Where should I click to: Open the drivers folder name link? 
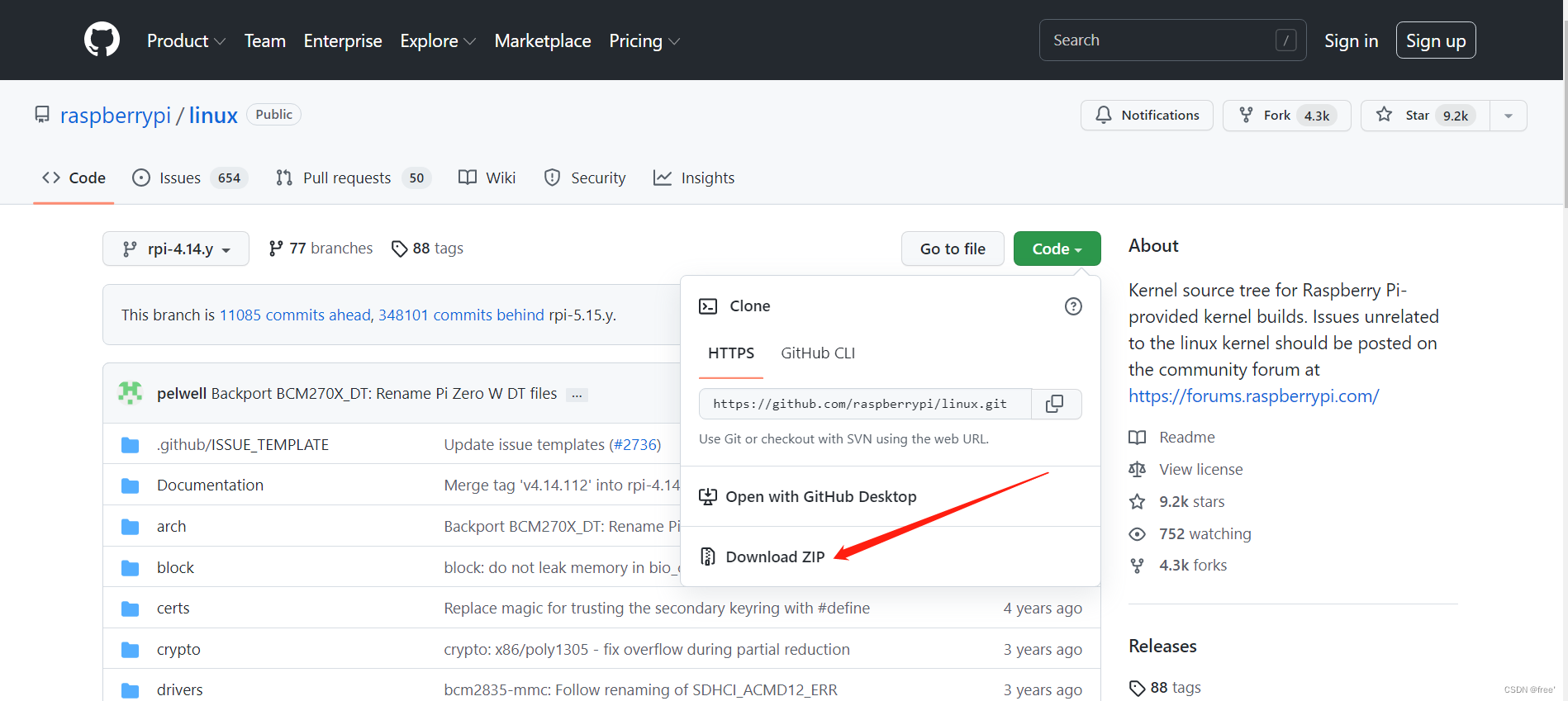pyautogui.click(x=180, y=690)
